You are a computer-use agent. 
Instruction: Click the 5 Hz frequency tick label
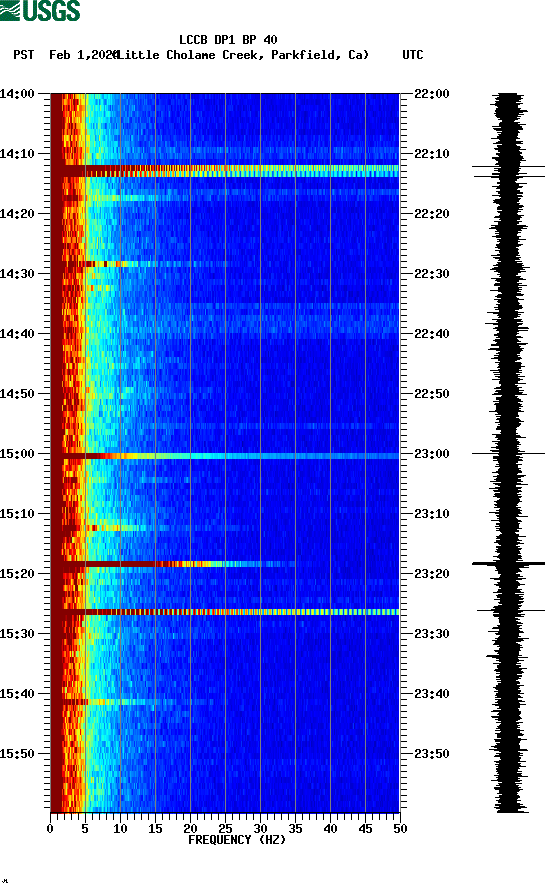pos(85,829)
